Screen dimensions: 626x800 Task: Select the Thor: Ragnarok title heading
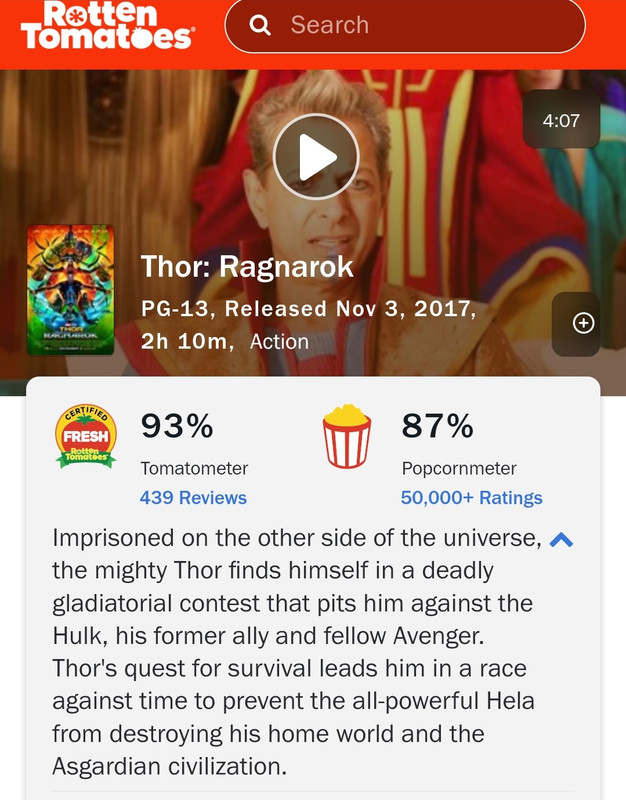247,267
